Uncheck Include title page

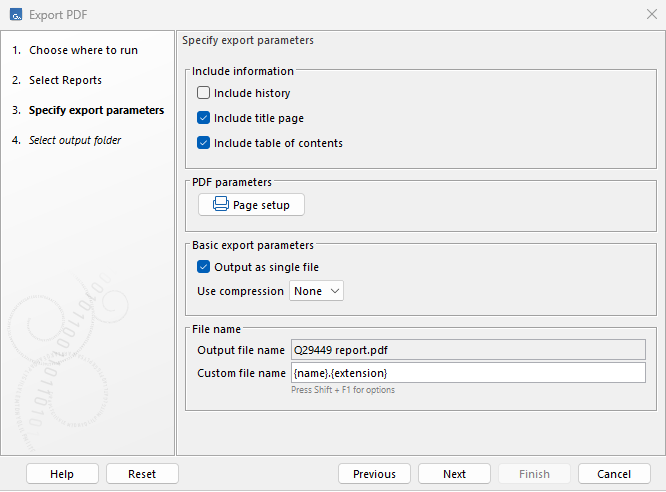coord(204,118)
